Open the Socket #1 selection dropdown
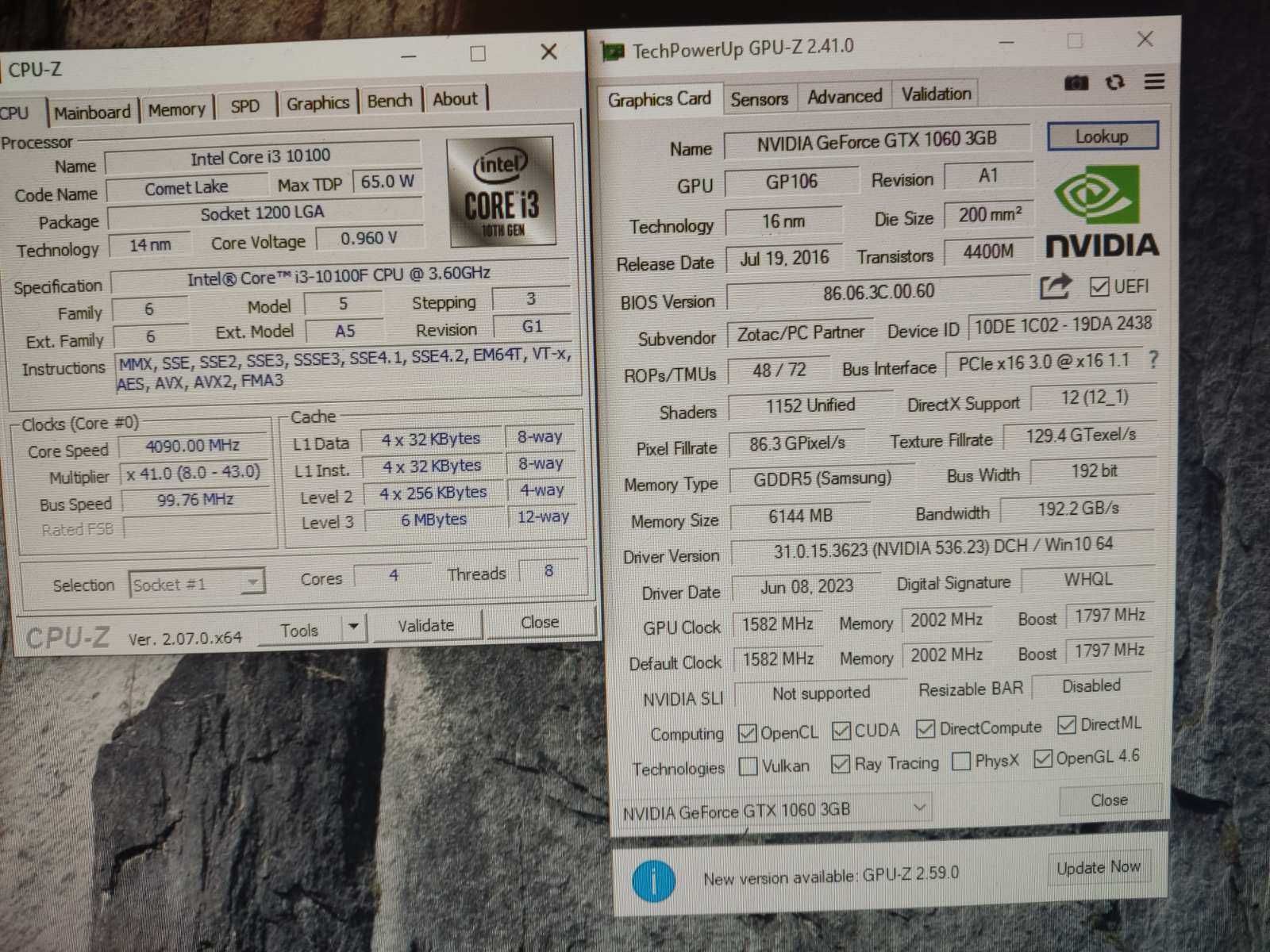The image size is (1270, 952). point(196,585)
